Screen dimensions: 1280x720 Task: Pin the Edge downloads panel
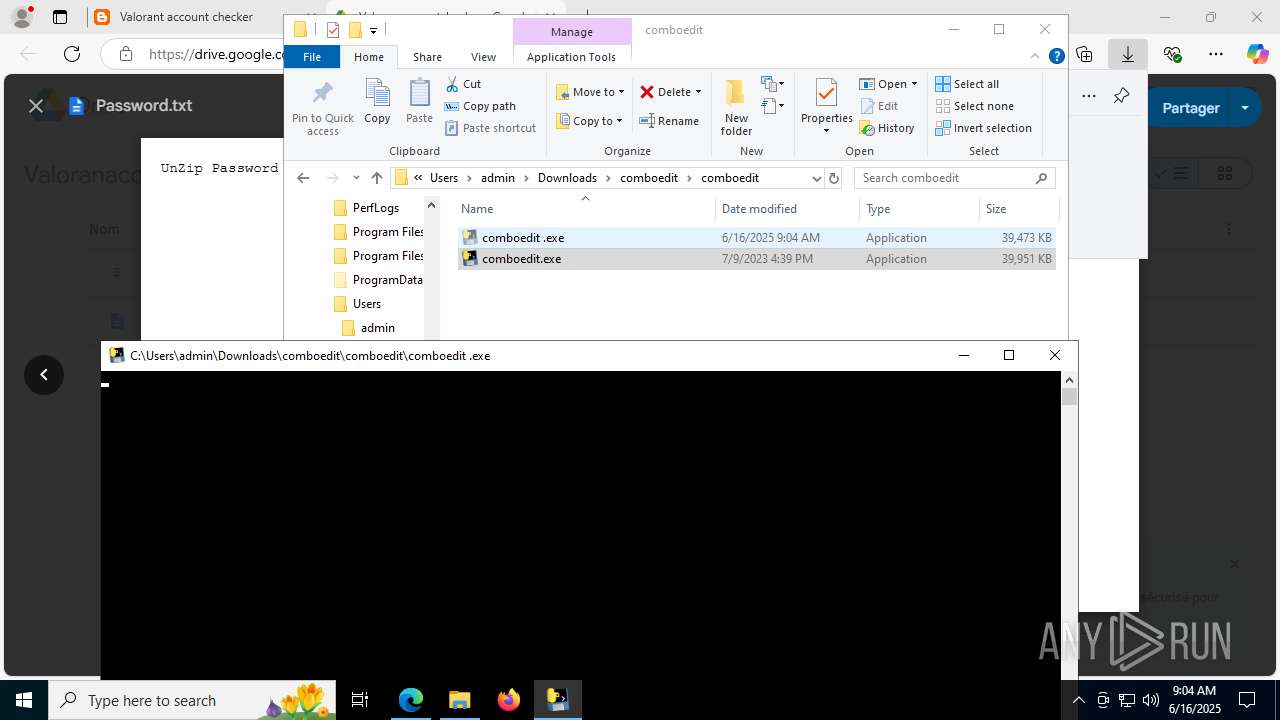[x=1121, y=96]
